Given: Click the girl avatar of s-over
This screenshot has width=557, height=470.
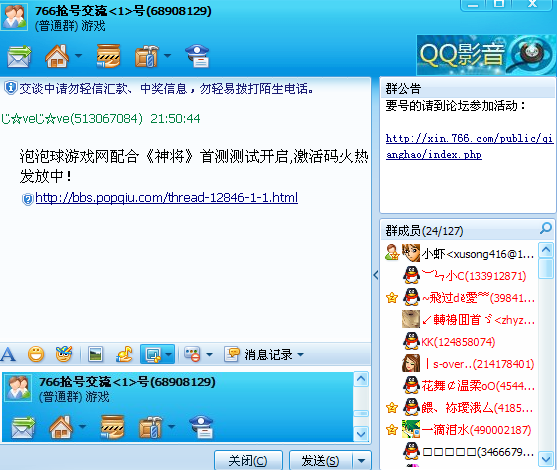Looking at the screenshot, I should 411,363.
